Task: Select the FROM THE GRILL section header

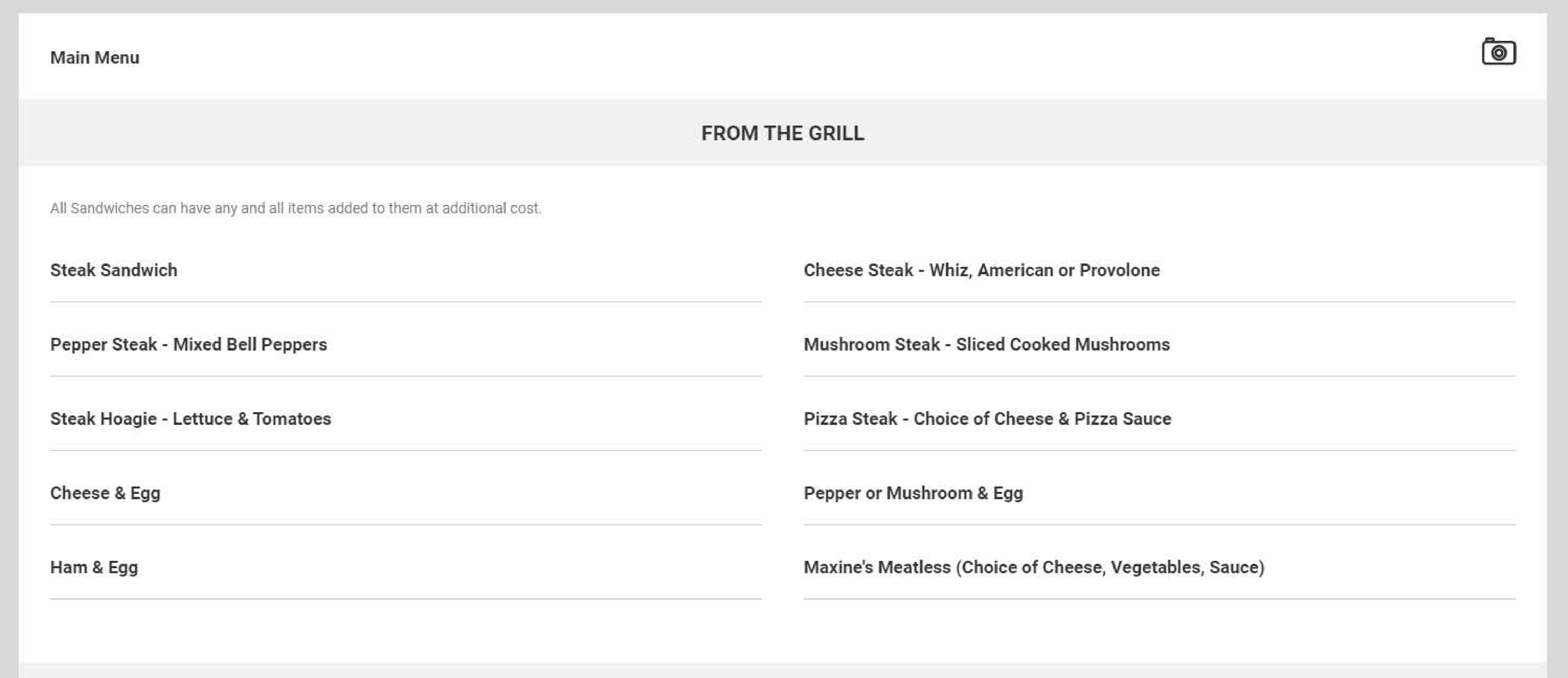Action: click(x=782, y=133)
